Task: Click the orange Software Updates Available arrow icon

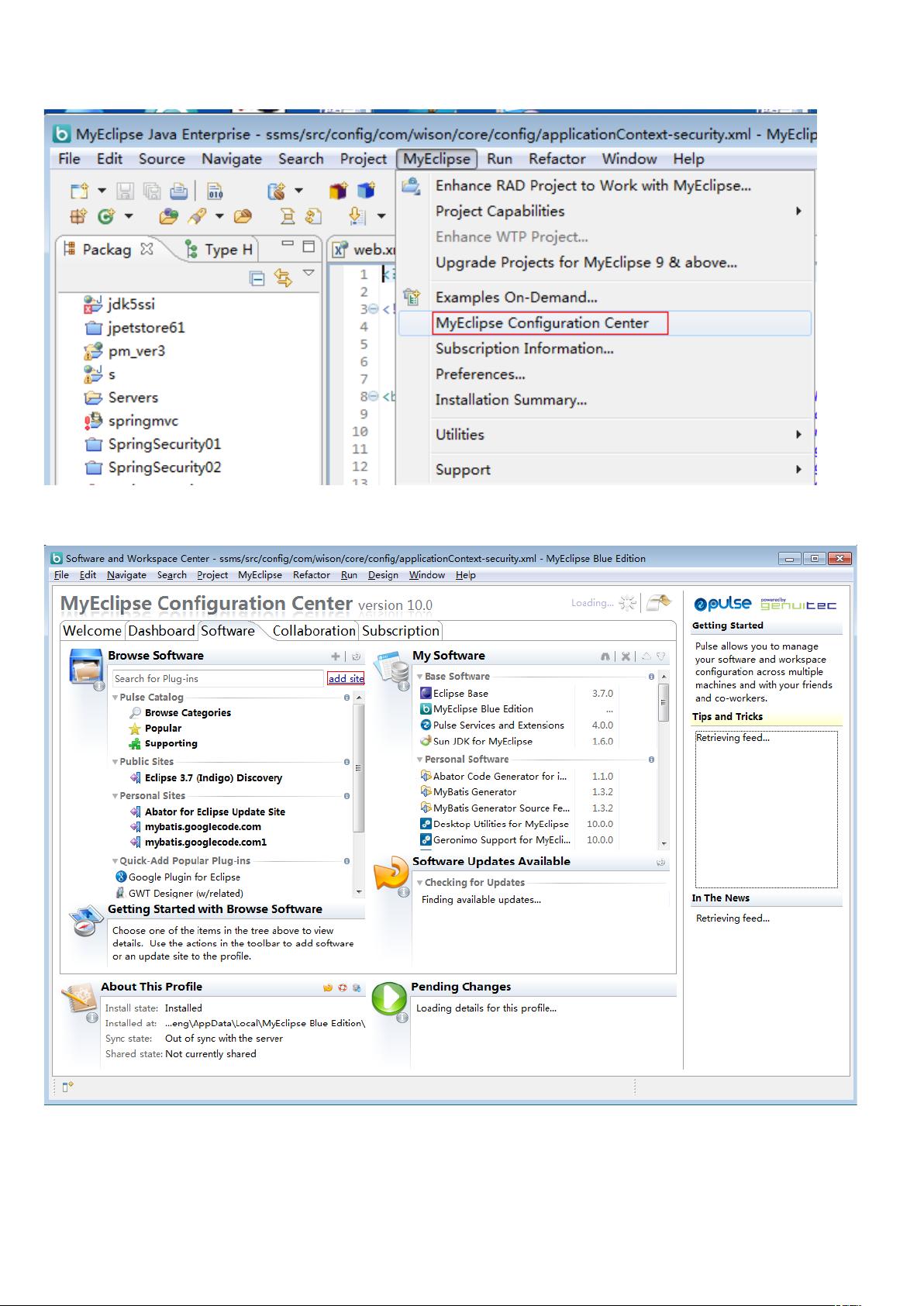Action: pos(391,875)
